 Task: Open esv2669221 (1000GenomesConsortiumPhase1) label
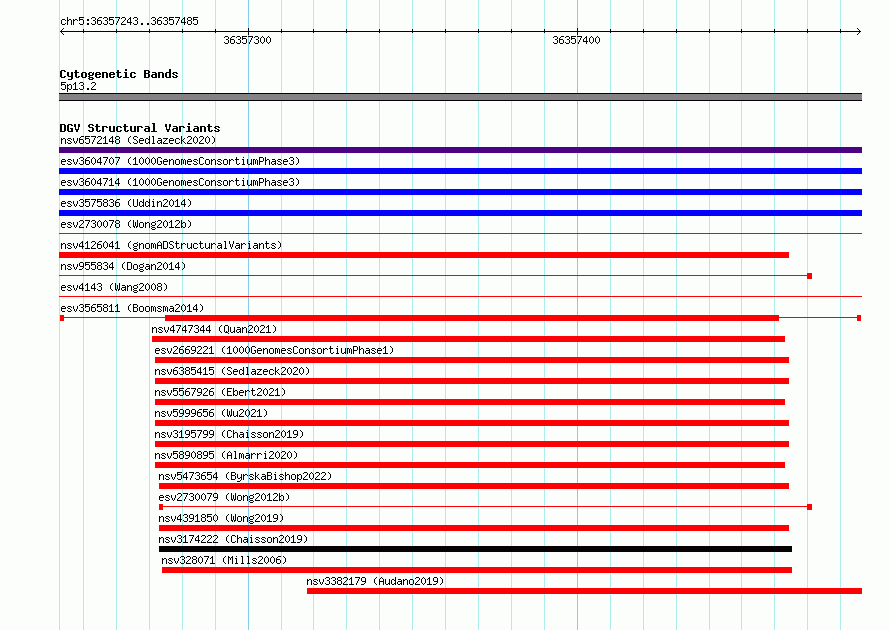274,350
